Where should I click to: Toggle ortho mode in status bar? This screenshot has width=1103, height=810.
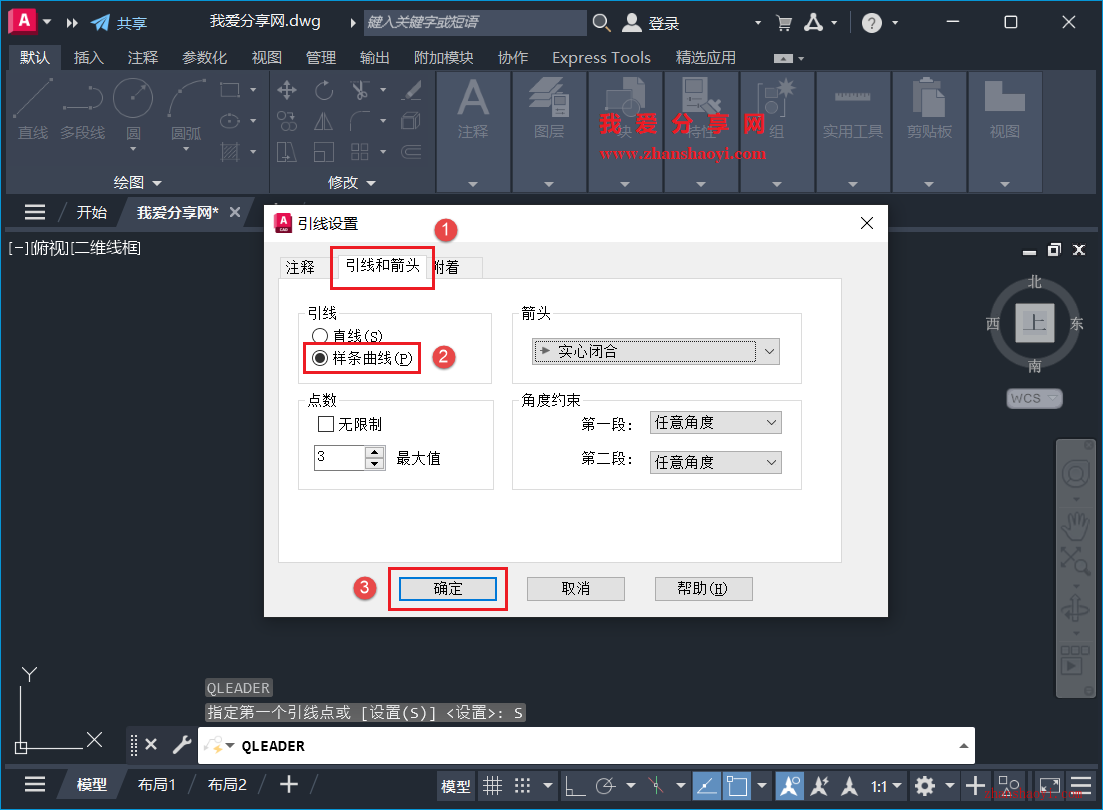pos(575,786)
